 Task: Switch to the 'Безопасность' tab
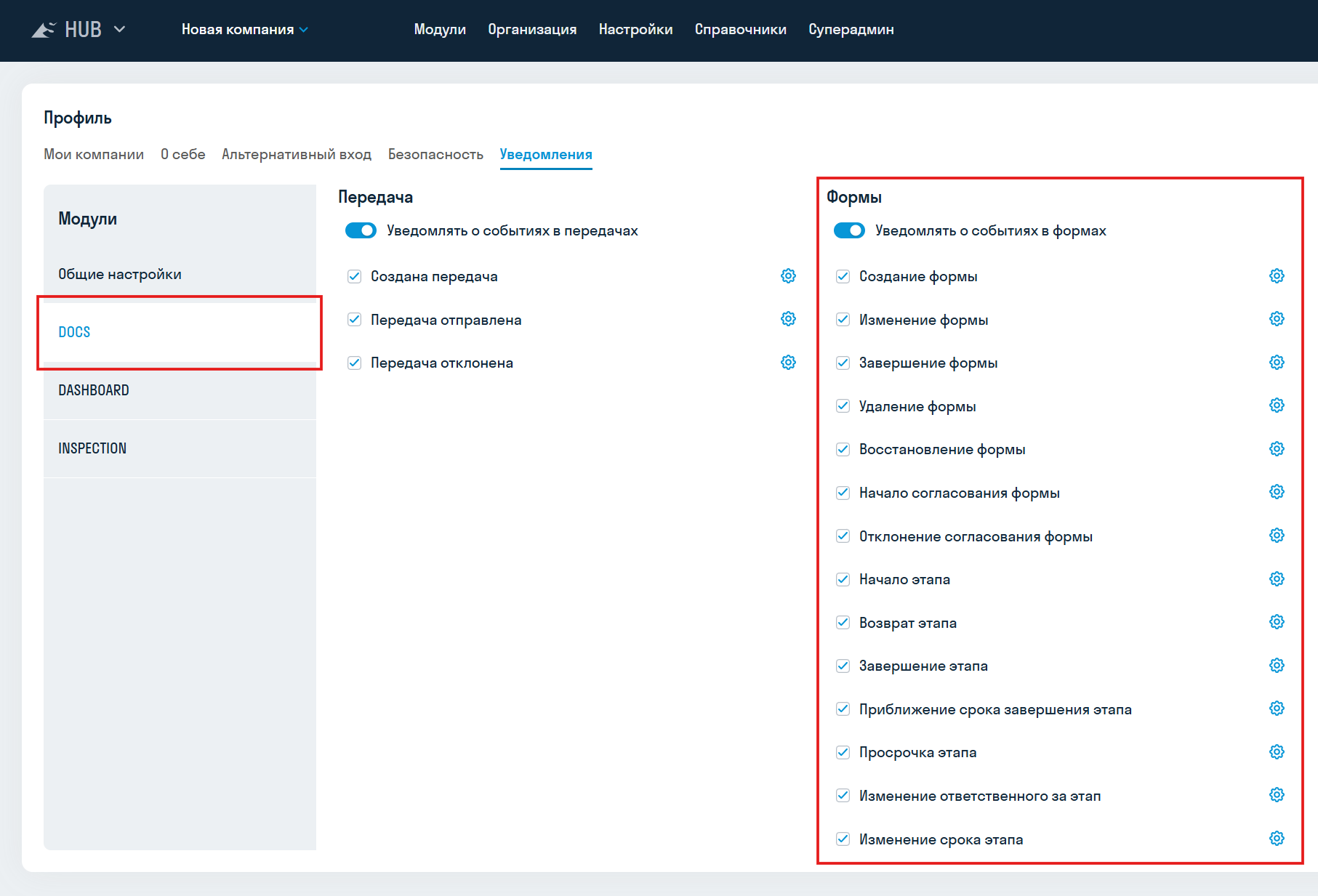pyautogui.click(x=435, y=154)
